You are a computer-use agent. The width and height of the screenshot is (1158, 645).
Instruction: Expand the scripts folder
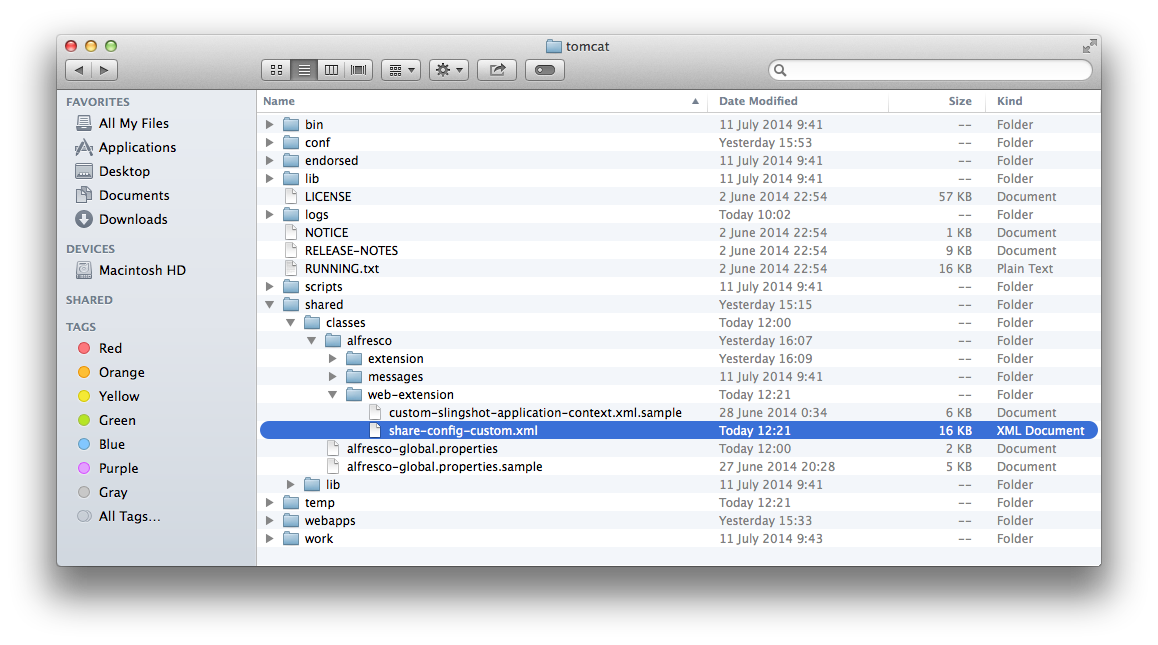click(270, 287)
